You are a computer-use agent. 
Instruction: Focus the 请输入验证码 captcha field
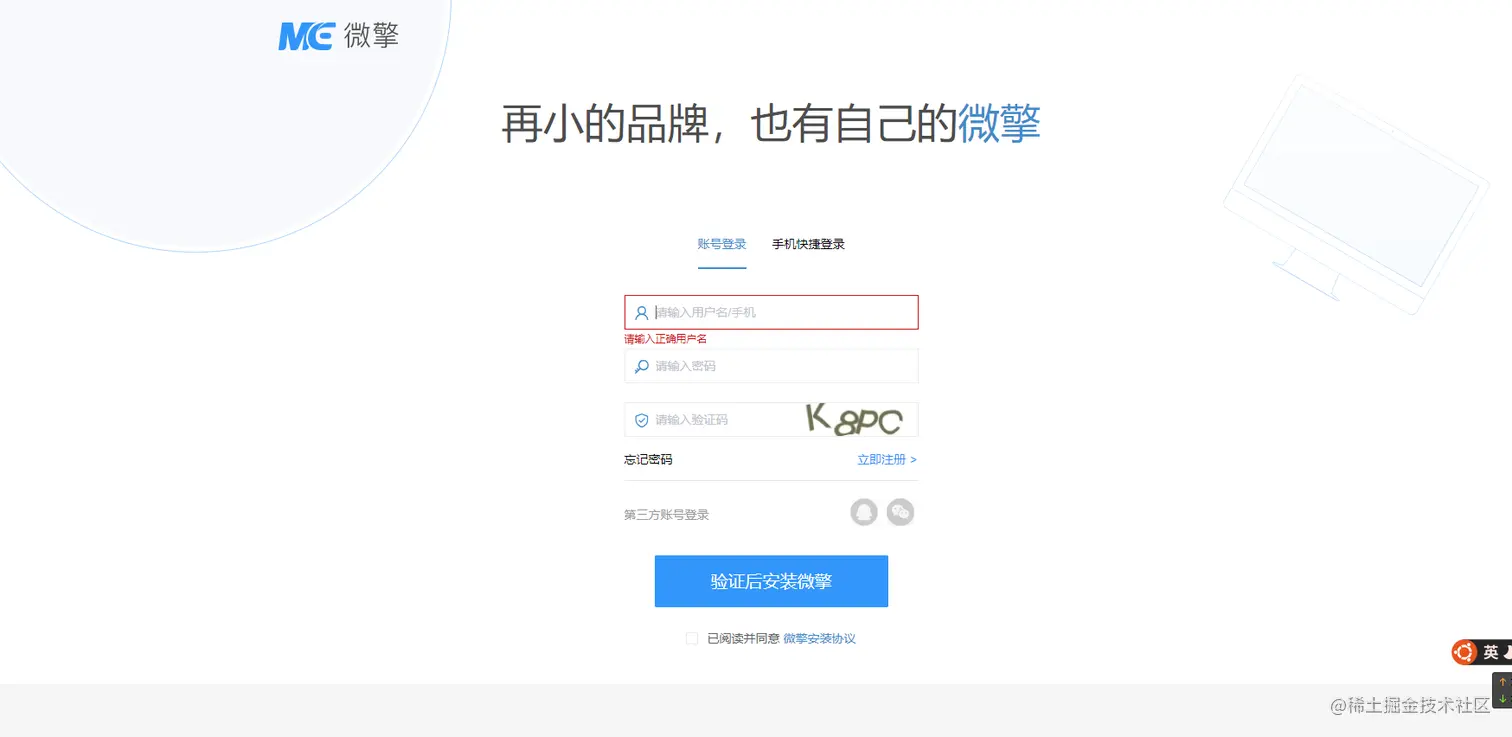pyautogui.click(x=712, y=420)
